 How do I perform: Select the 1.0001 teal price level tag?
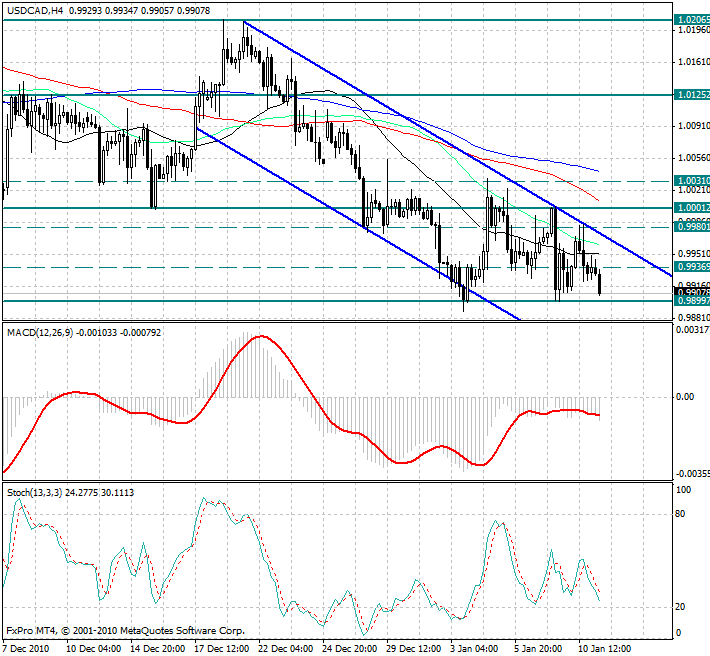click(x=692, y=207)
